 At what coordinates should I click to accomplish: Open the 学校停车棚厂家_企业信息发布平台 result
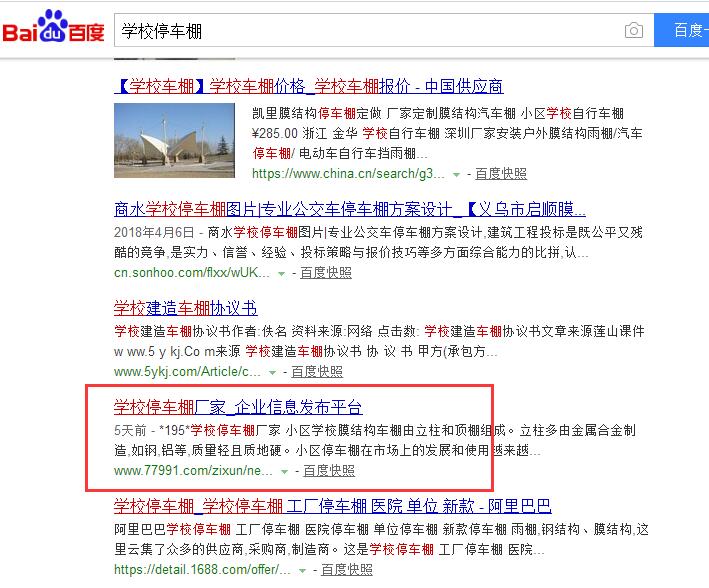[x=238, y=407]
